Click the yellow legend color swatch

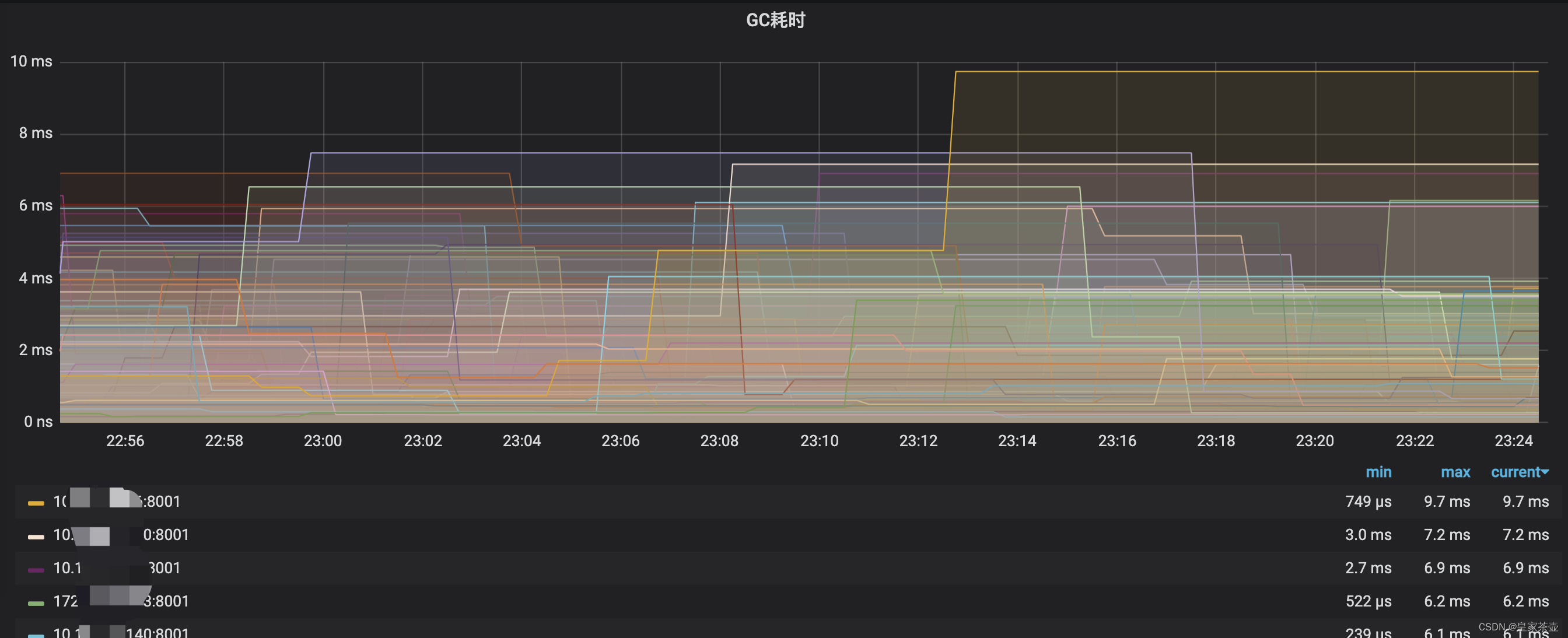[36, 503]
